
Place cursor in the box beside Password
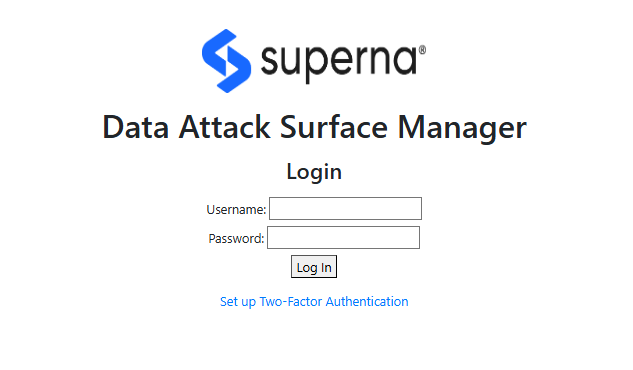[344, 238]
